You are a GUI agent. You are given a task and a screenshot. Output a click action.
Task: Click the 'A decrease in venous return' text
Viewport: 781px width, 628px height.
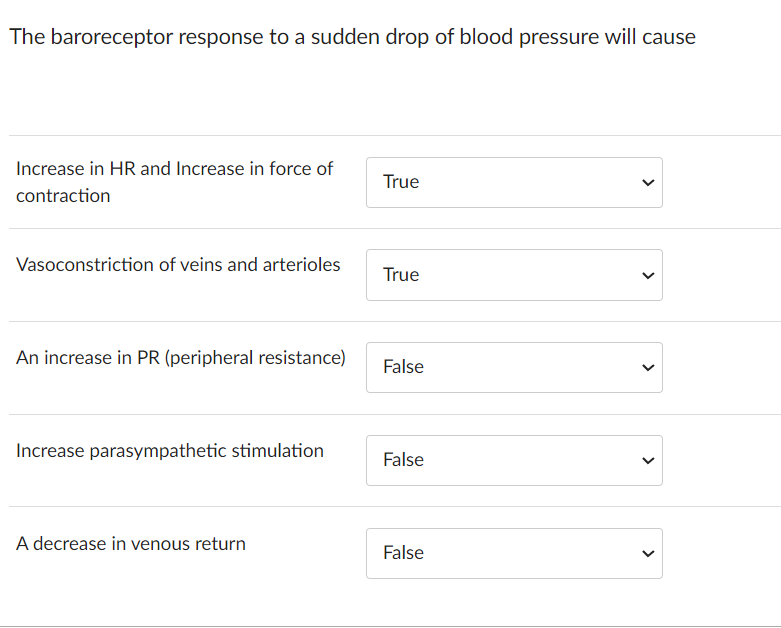click(131, 544)
